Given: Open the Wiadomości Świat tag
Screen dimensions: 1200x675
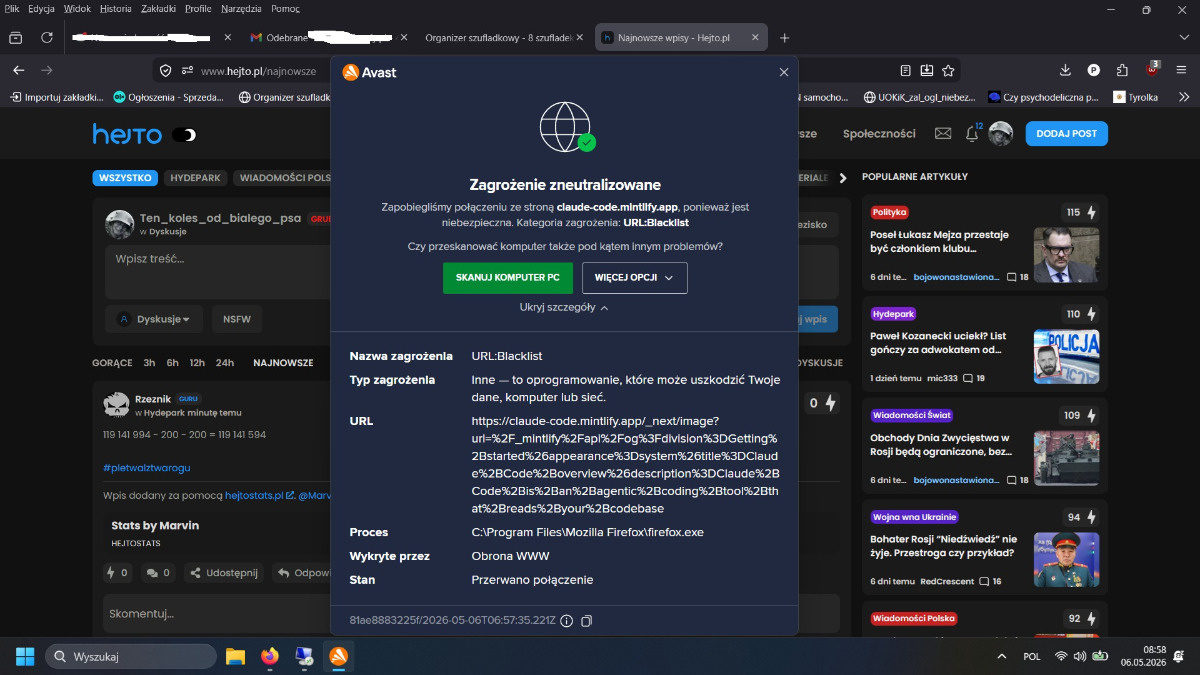Looking at the screenshot, I should tap(912, 415).
